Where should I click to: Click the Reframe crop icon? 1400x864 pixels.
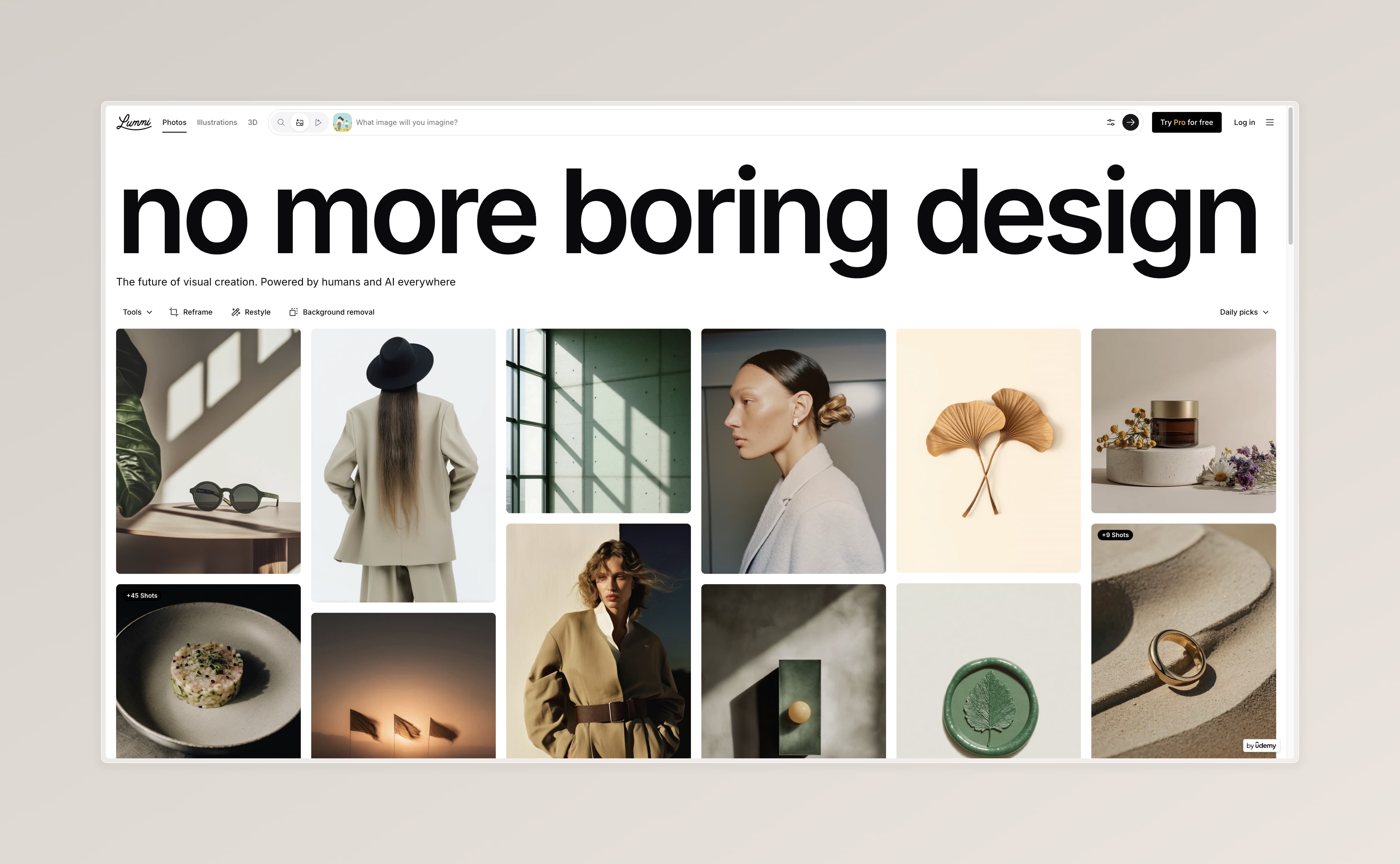[x=174, y=312]
